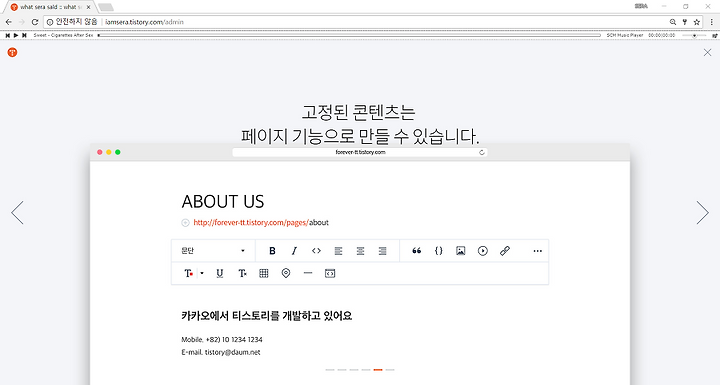This screenshot has width=720, height=385.
Task: Insert a table with grid icon
Action: pos(264,273)
